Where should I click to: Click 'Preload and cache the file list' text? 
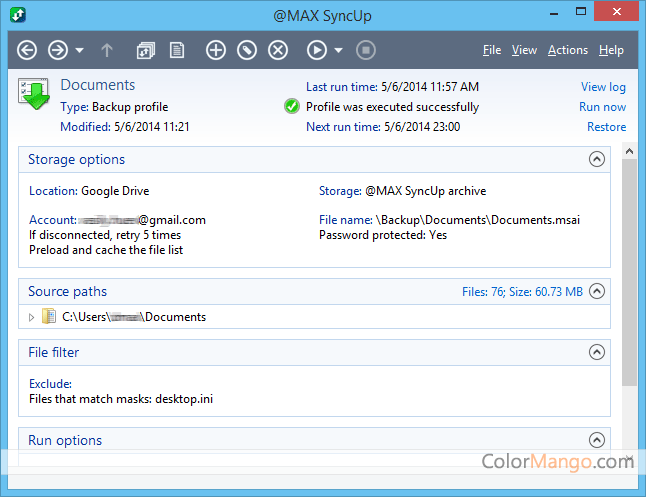[106, 250]
